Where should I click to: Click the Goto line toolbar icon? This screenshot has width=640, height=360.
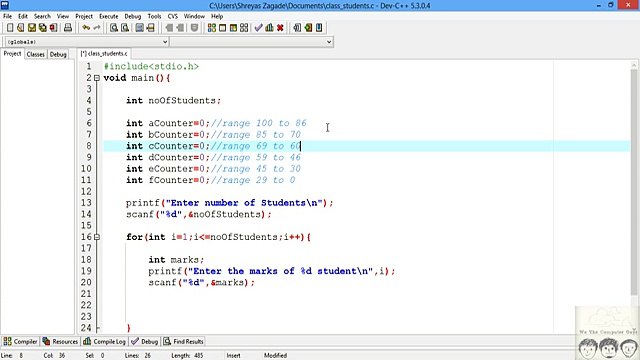[151, 28]
